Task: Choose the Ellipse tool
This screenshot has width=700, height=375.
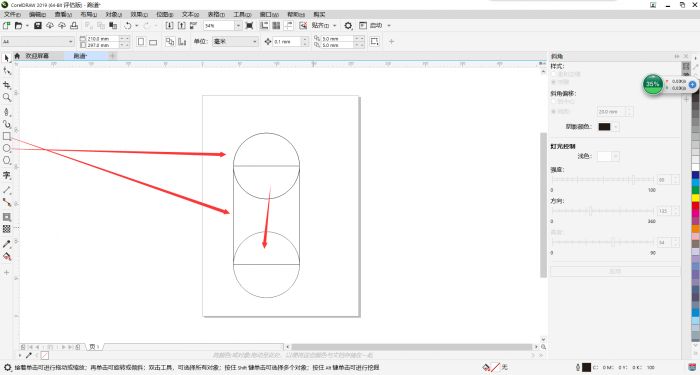Action: pyautogui.click(x=7, y=148)
